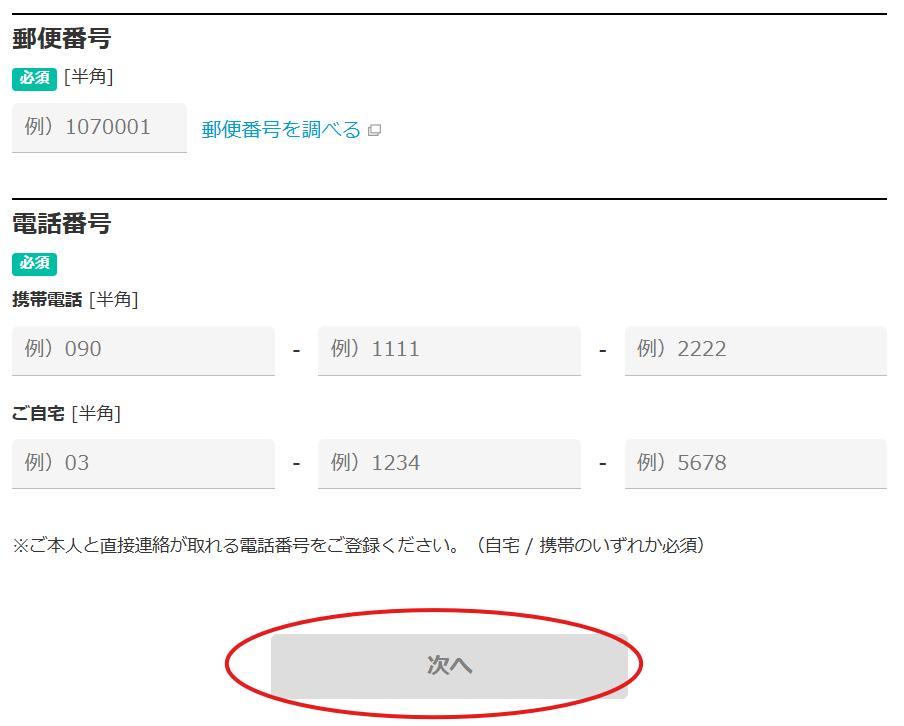Open the 郵便番号を調べる link
This screenshot has width=904, height=726.
(281, 130)
